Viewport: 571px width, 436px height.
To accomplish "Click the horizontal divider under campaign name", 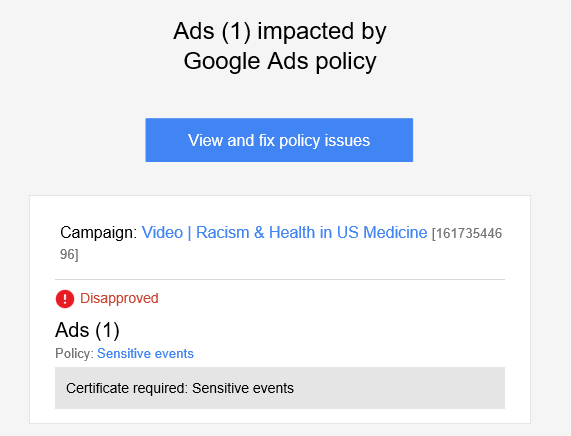I will [x=280, y=279].
